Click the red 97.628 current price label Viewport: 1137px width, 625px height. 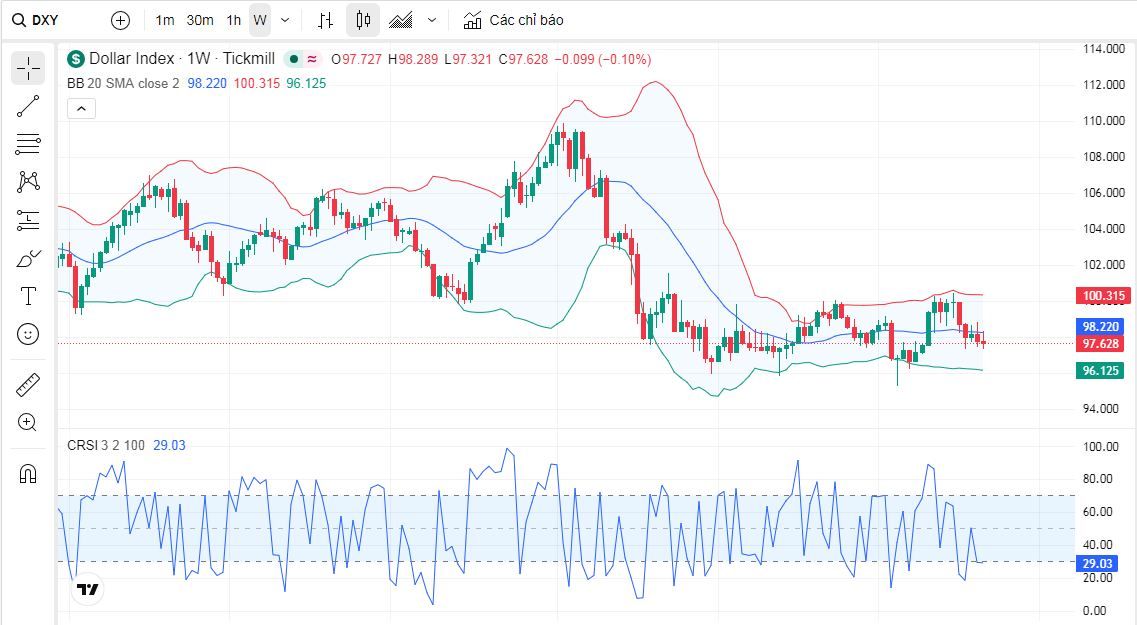click(1101, 344)
